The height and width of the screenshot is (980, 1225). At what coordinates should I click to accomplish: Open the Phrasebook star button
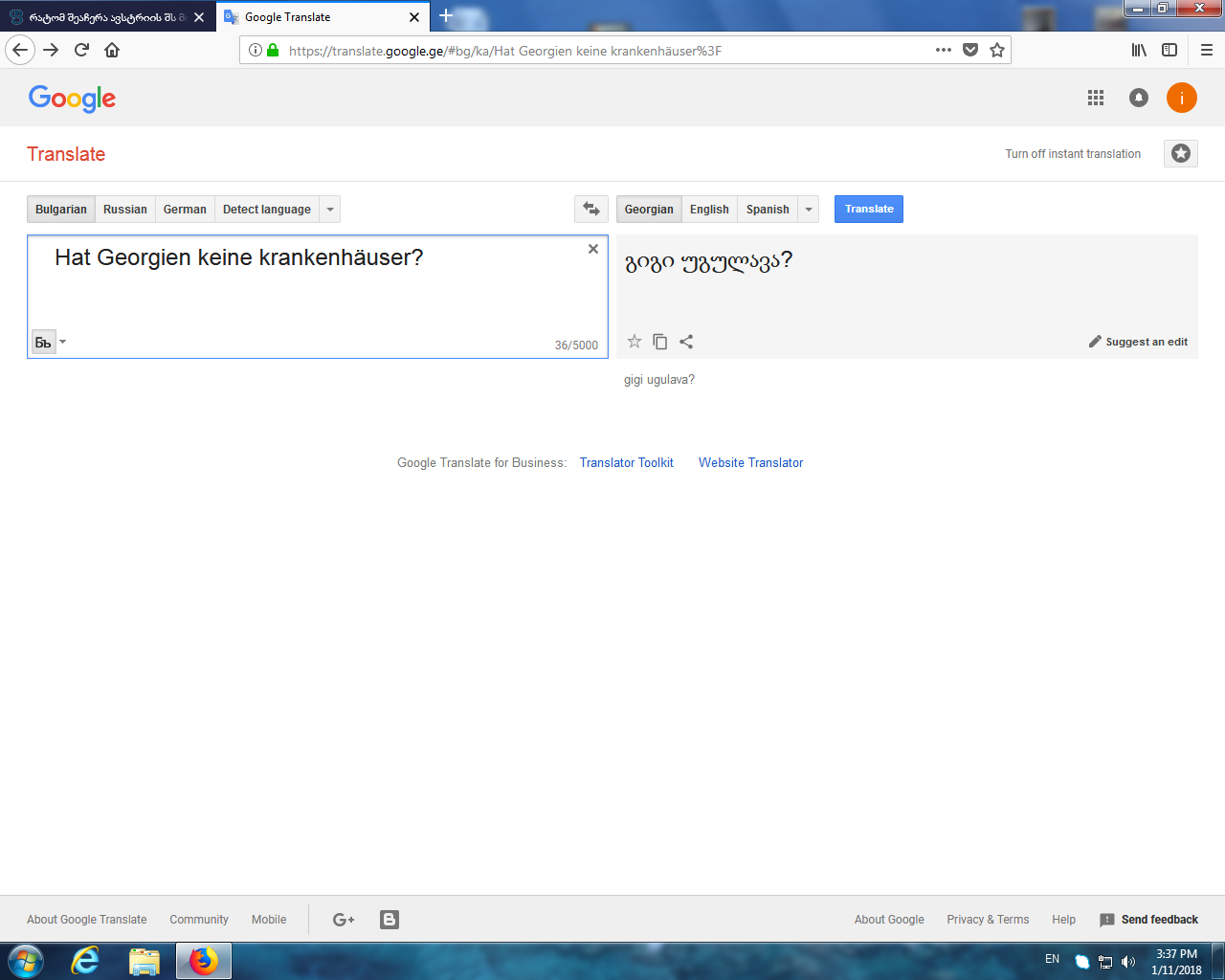point(1181,153)
